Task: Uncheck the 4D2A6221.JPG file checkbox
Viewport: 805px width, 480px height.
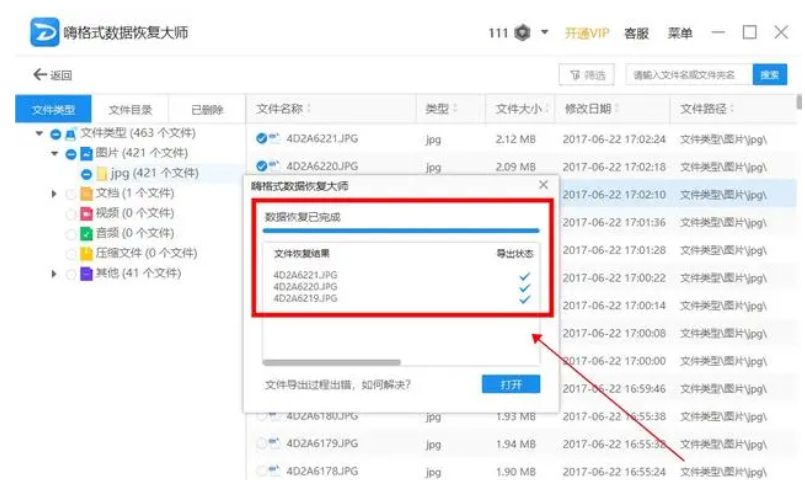Action: (262, 138)
